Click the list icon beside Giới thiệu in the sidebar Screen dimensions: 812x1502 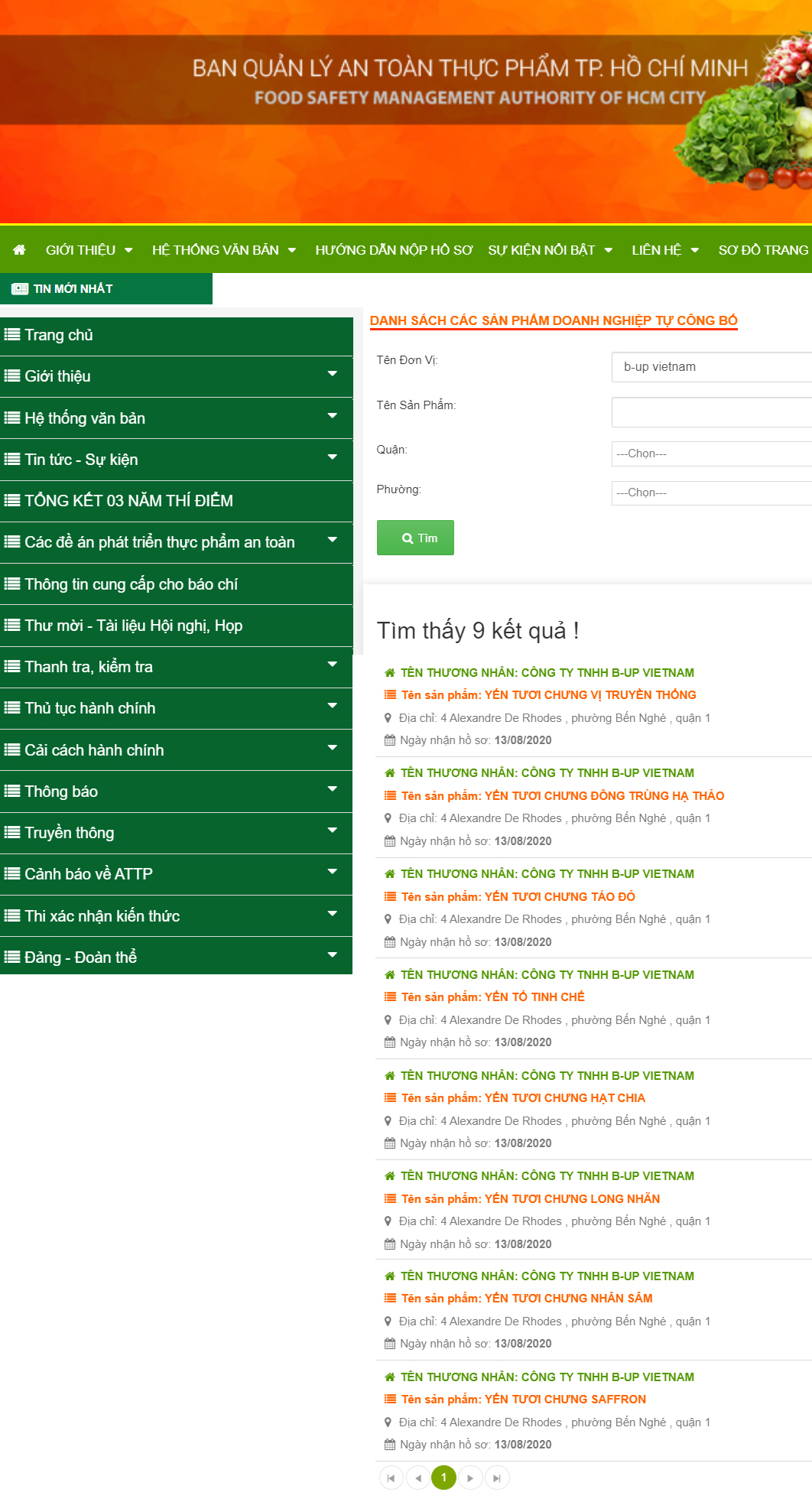tap(12, 375)
